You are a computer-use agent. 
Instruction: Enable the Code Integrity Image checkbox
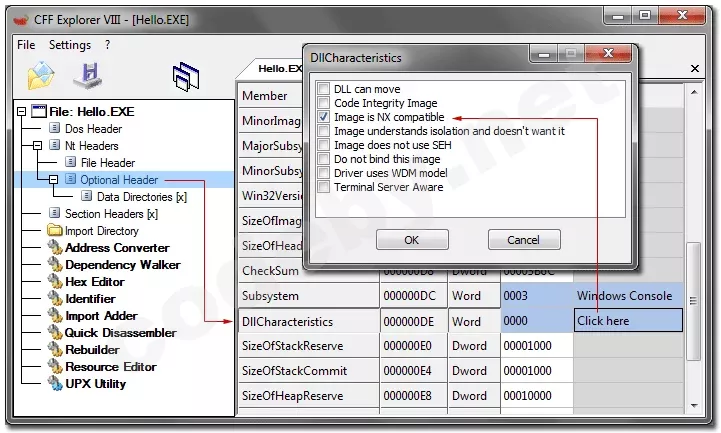tap(324, 103)
